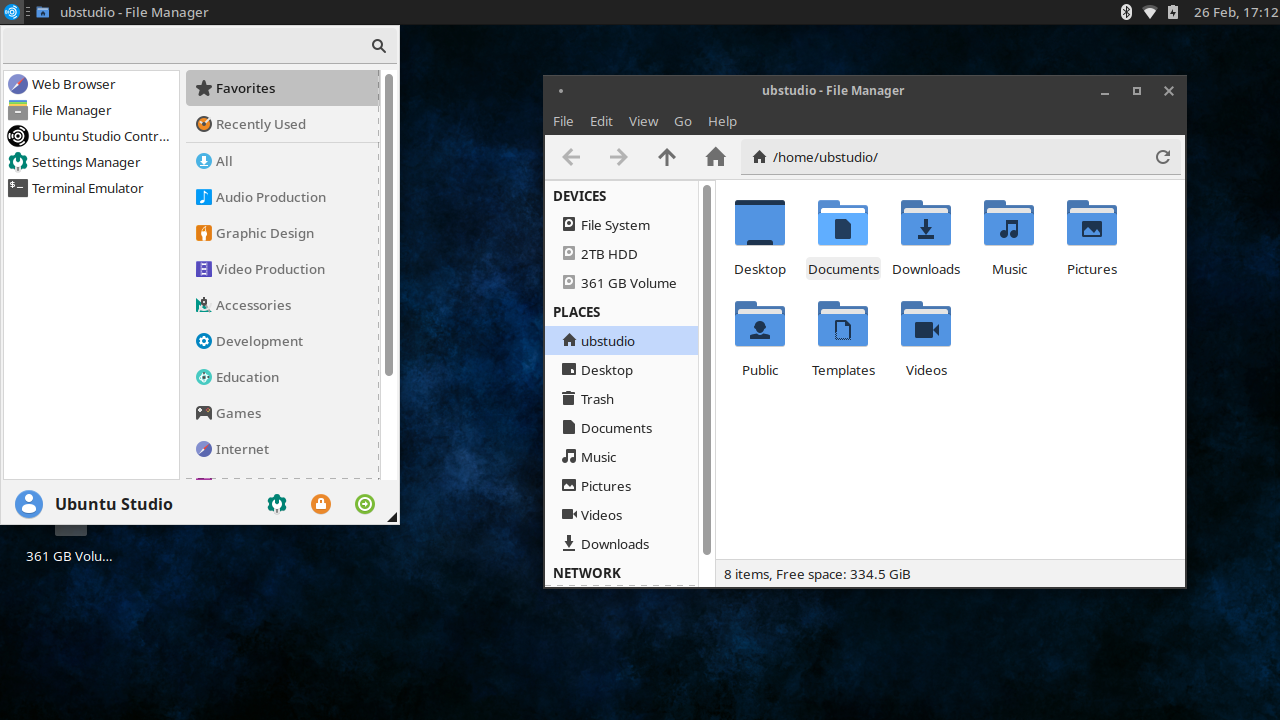This screenshot has height=720, width=1280.
Task: Open the File menu
Action: click(x=563, y=121)
